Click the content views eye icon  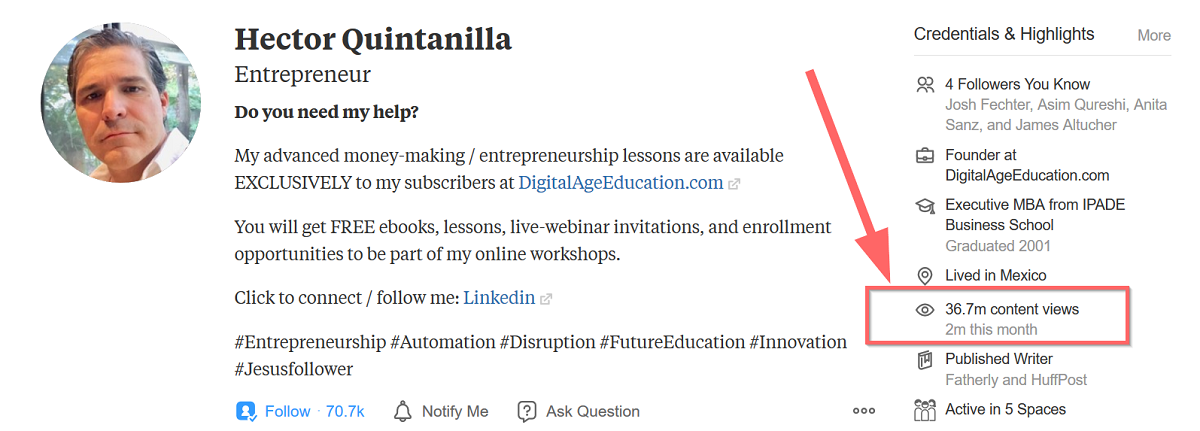coord(925,310)
